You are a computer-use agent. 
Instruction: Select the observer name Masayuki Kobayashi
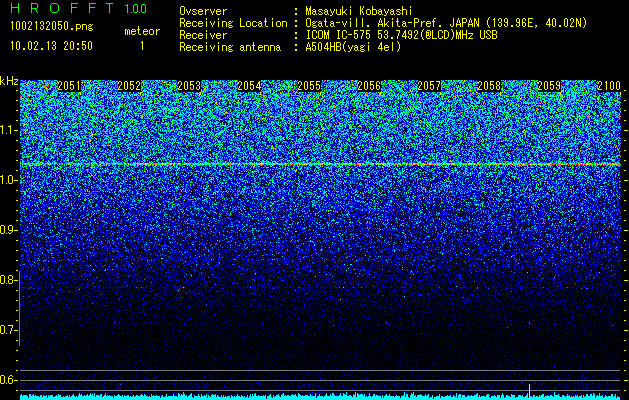(x=359, y=11)
